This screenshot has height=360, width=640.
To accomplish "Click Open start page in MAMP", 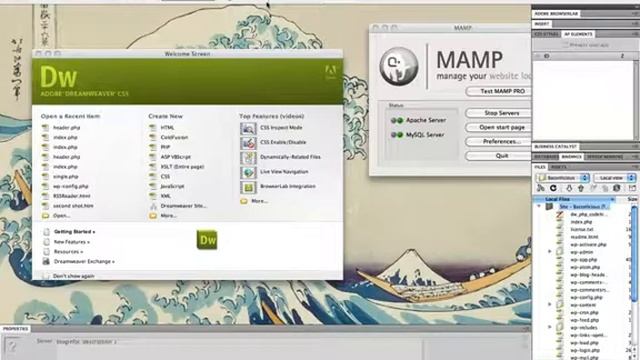I will click(x=498, y=127).
